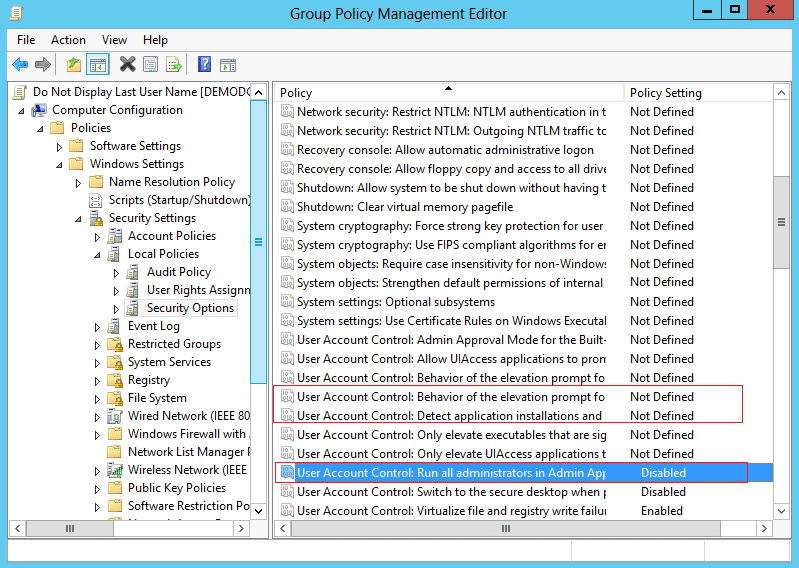
Task: Click the Forward arrow toolbar icon
Action: [43, 65]
